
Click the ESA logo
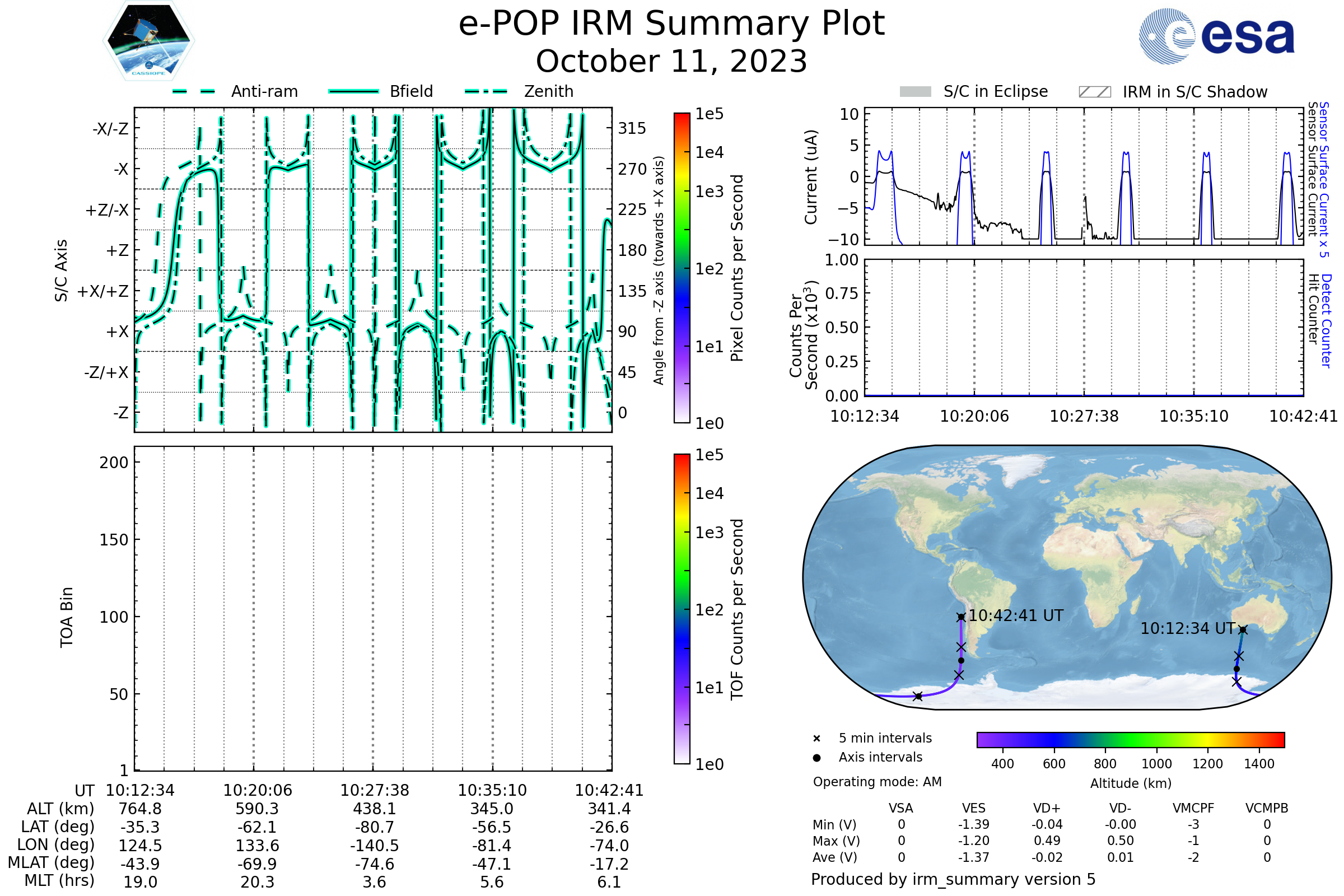click(1216, 36)
